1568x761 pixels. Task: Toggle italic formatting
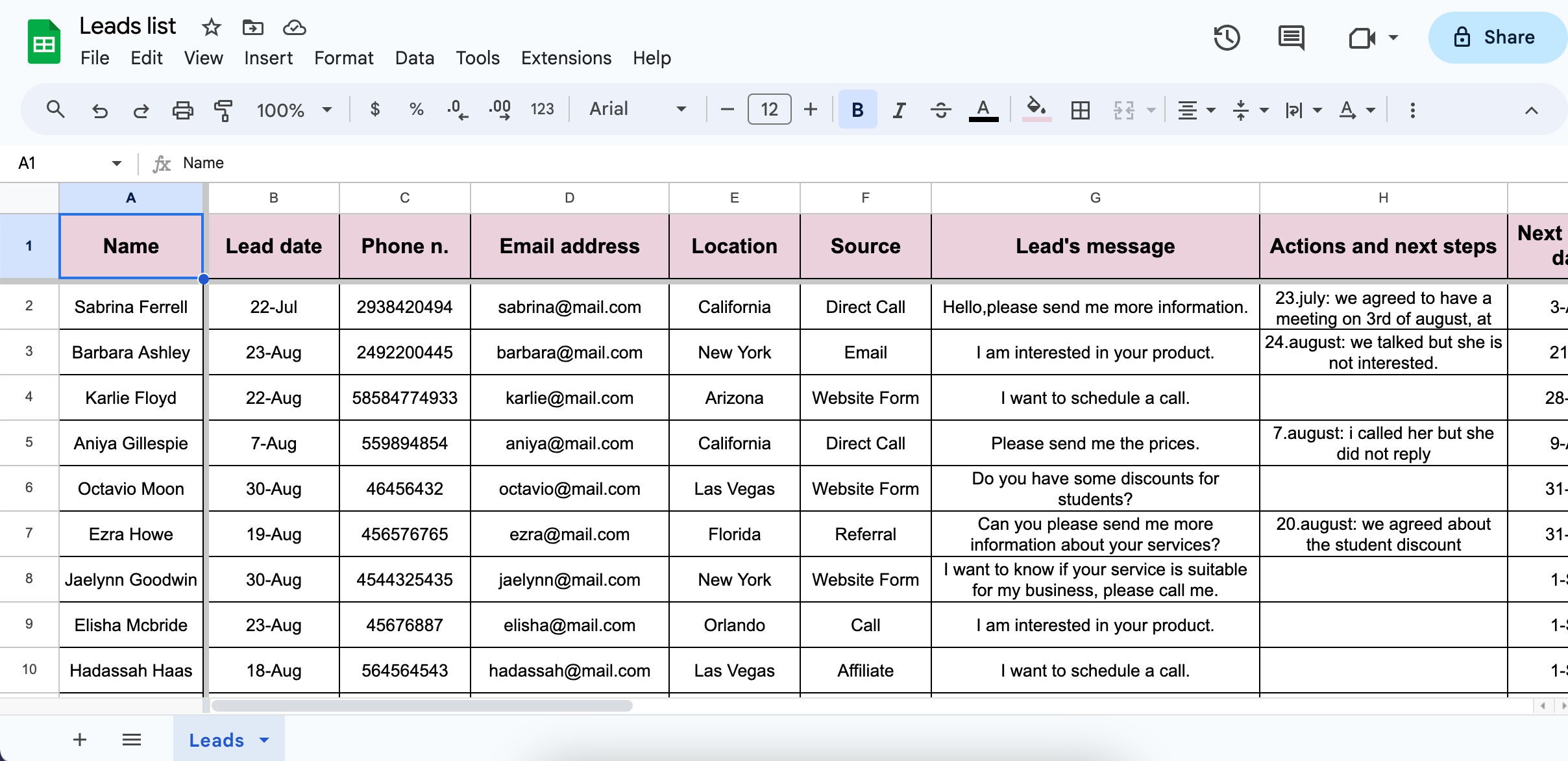pos(899,109)
